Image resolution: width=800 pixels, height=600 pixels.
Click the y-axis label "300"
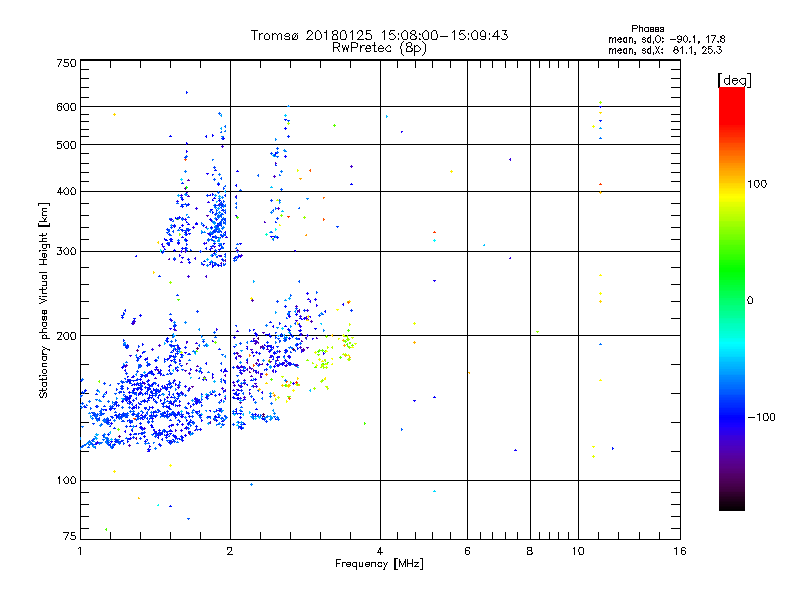coord(66,251)
